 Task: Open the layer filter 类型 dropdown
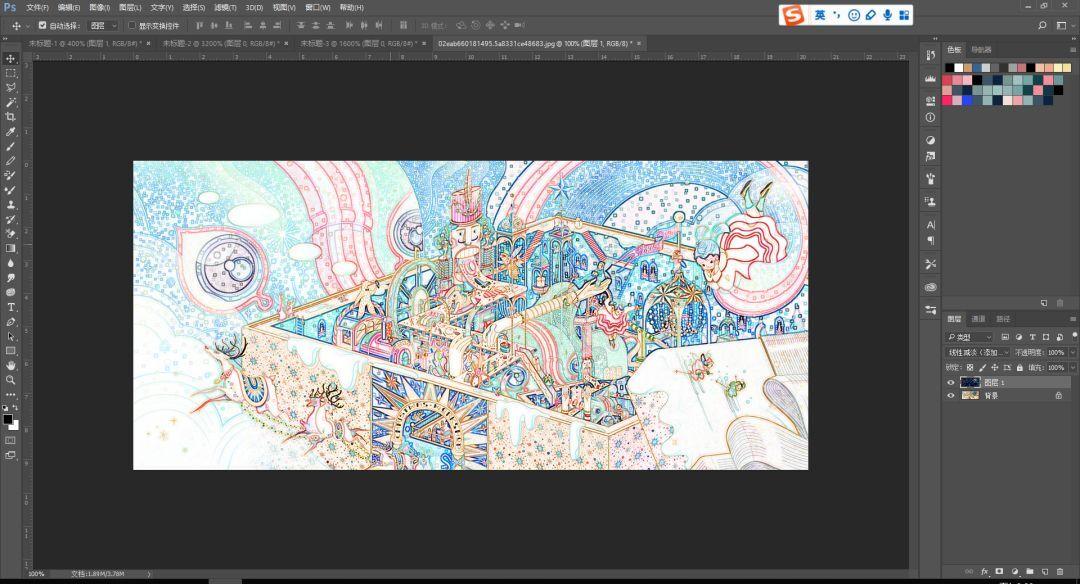(970, 337)
